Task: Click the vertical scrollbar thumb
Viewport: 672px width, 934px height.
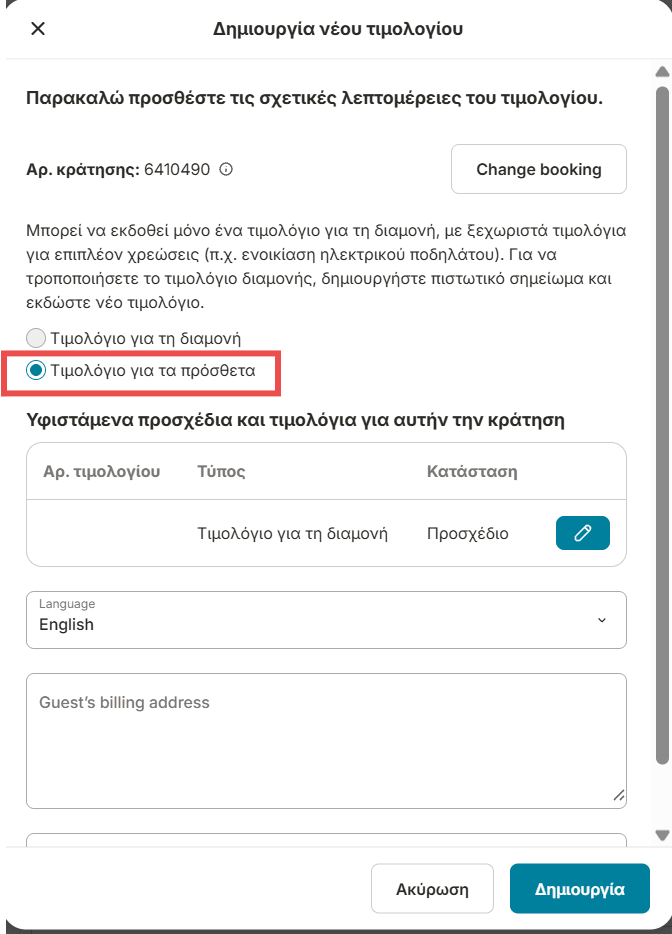Action: coord(661,420)
